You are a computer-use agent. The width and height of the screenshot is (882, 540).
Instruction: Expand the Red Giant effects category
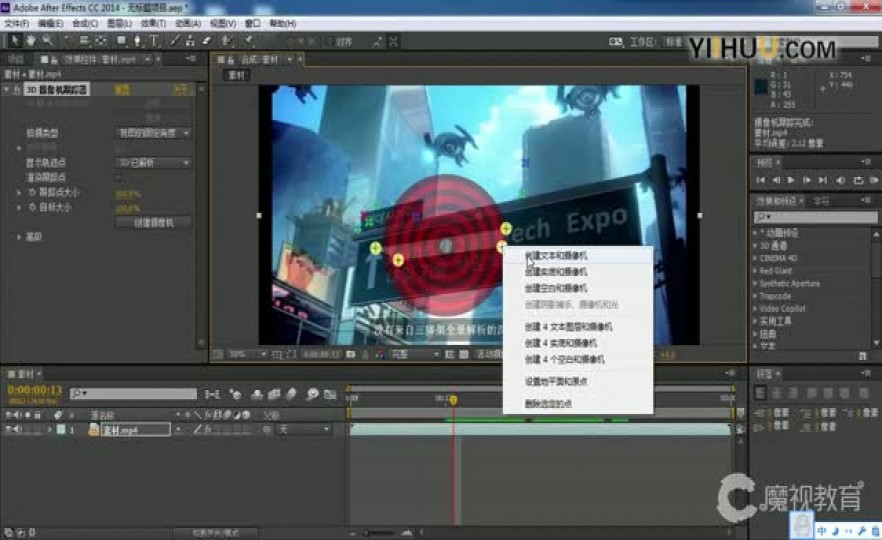pyautogui.click(x=755, y=271)
